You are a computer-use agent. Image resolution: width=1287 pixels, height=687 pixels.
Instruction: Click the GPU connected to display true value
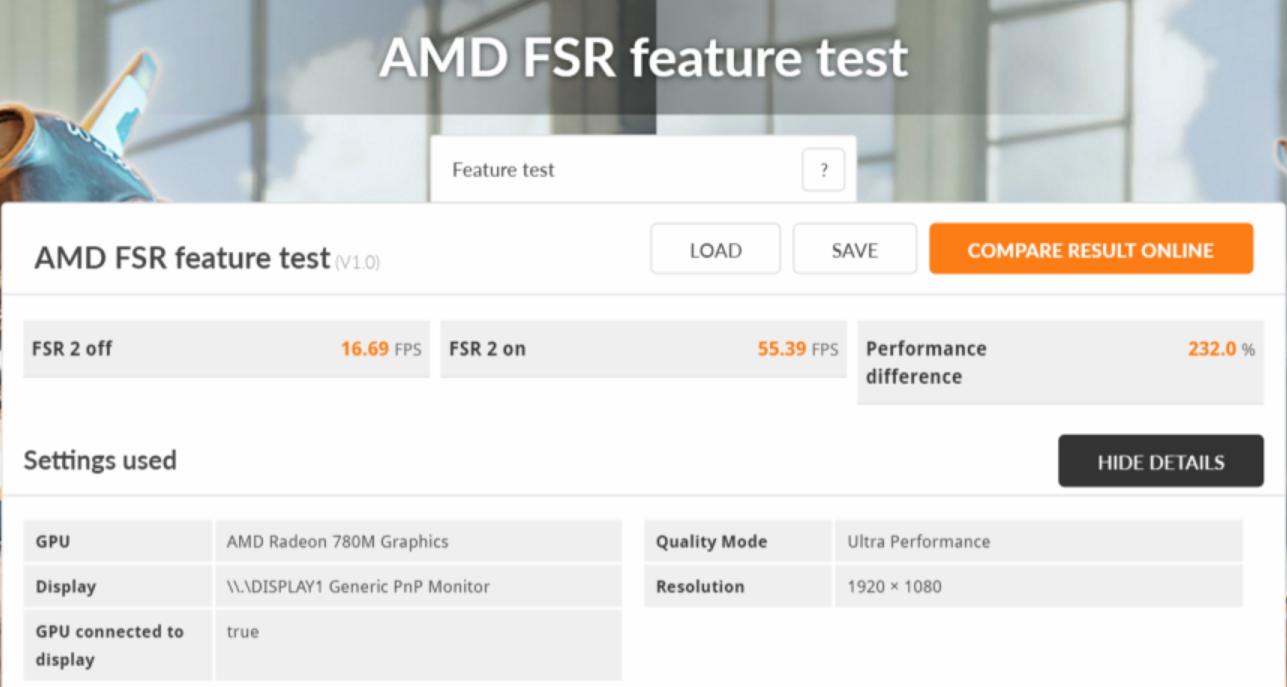click(x=243, y=632)
